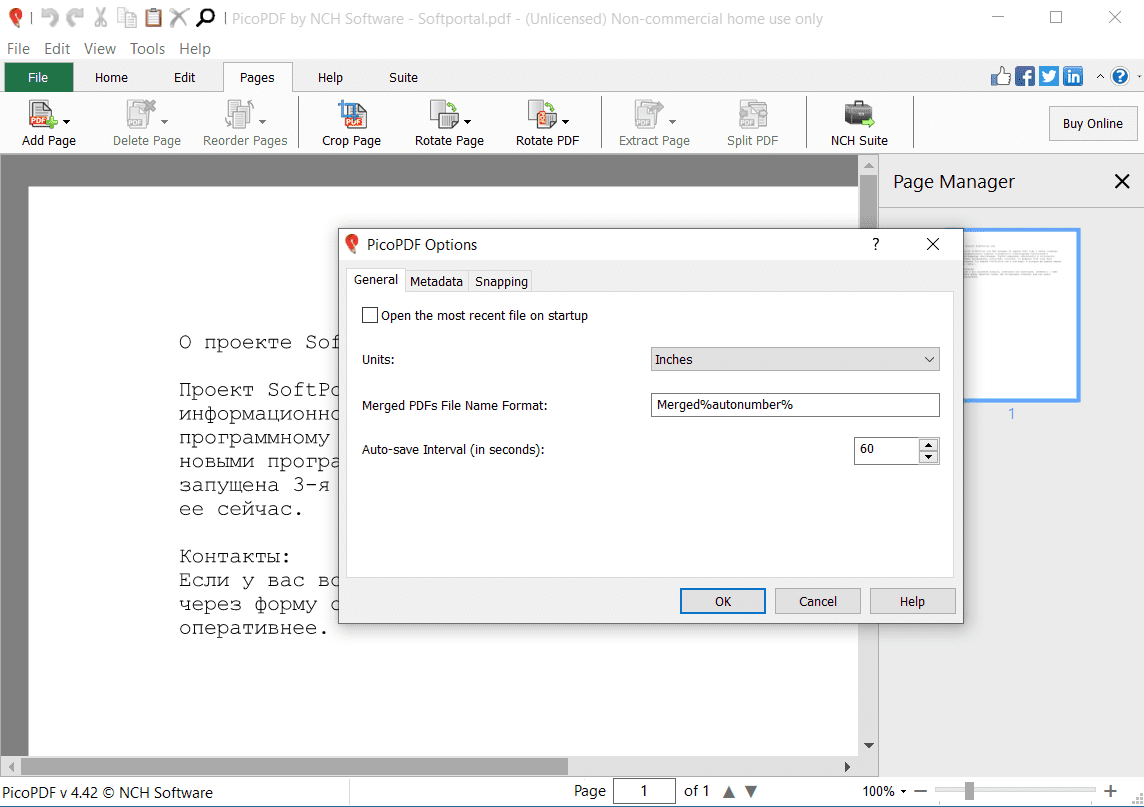
Task: Click the page number input field
Action: (644, 792)
